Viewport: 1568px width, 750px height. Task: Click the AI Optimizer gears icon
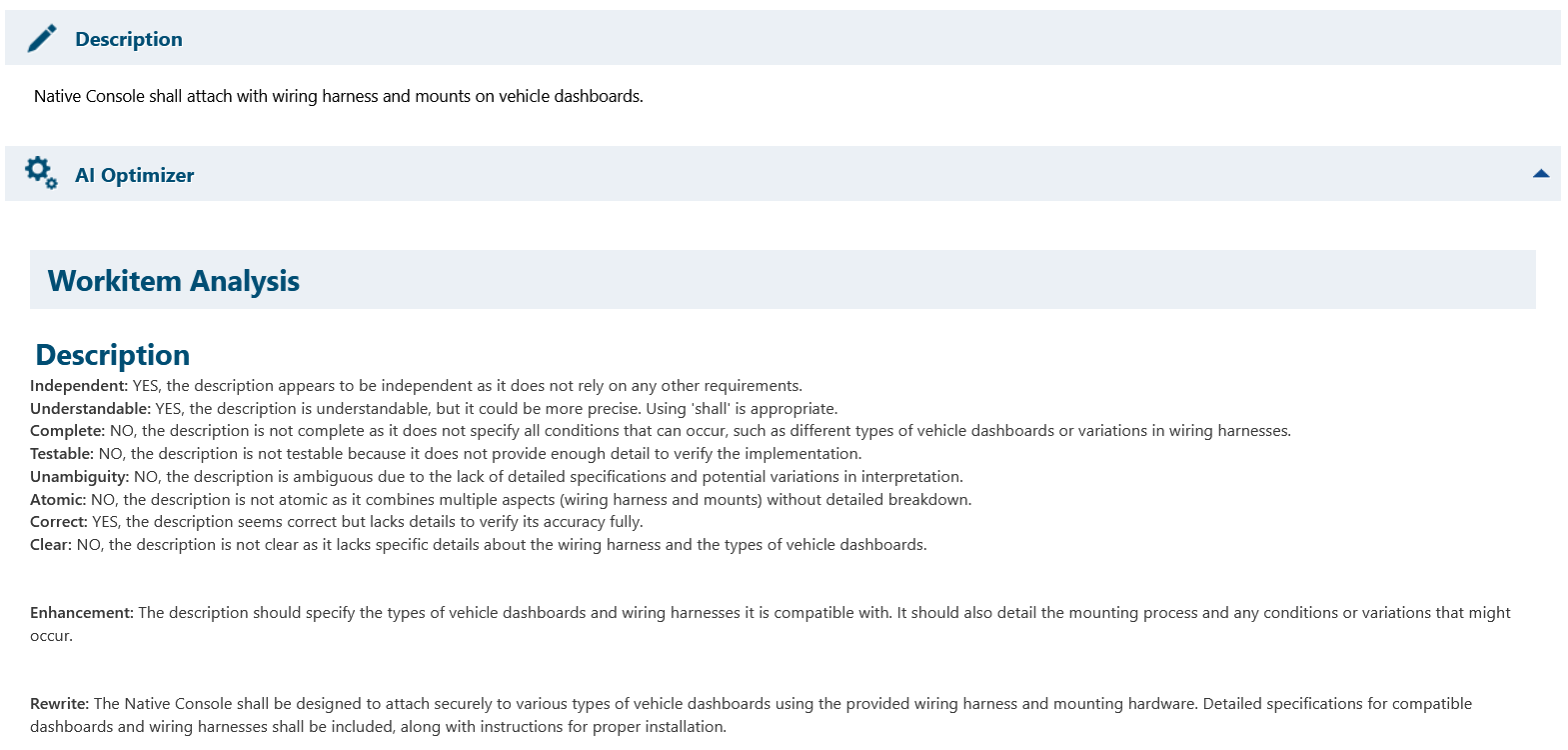tap(41, 173)
